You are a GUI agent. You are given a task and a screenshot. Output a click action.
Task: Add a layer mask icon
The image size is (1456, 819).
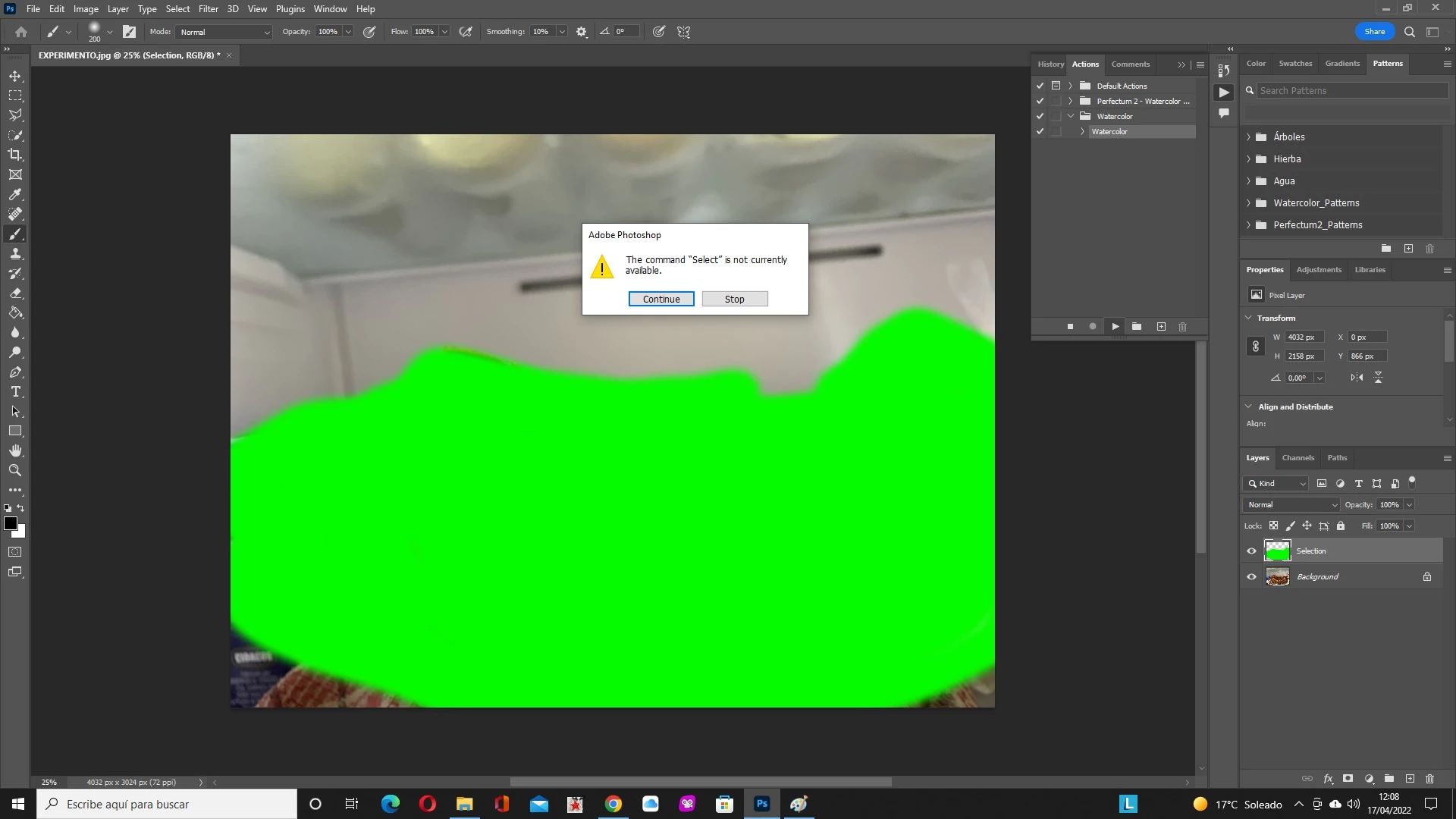click(1348, 779)
